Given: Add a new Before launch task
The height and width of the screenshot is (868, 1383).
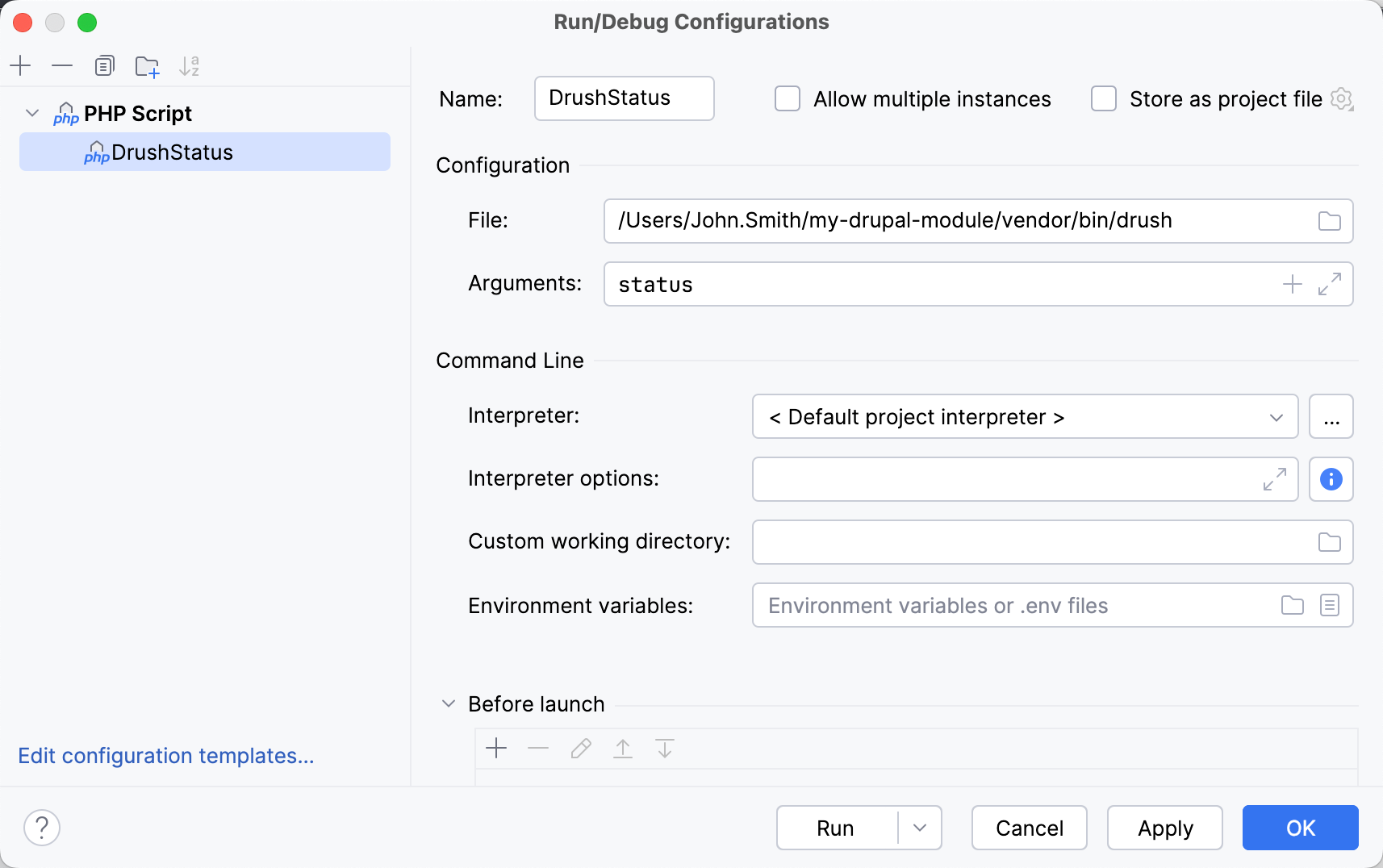Looking at the screenshot, I should click(495, 749).
